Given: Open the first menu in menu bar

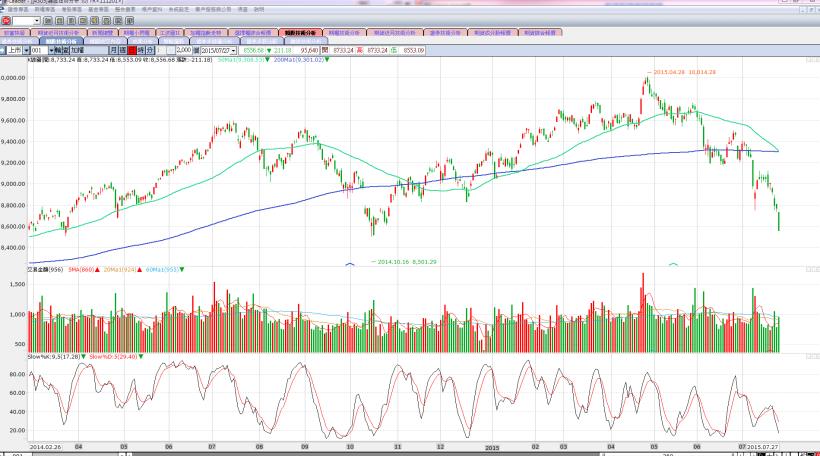Looking at the screenshot, I should click(14, 10).
